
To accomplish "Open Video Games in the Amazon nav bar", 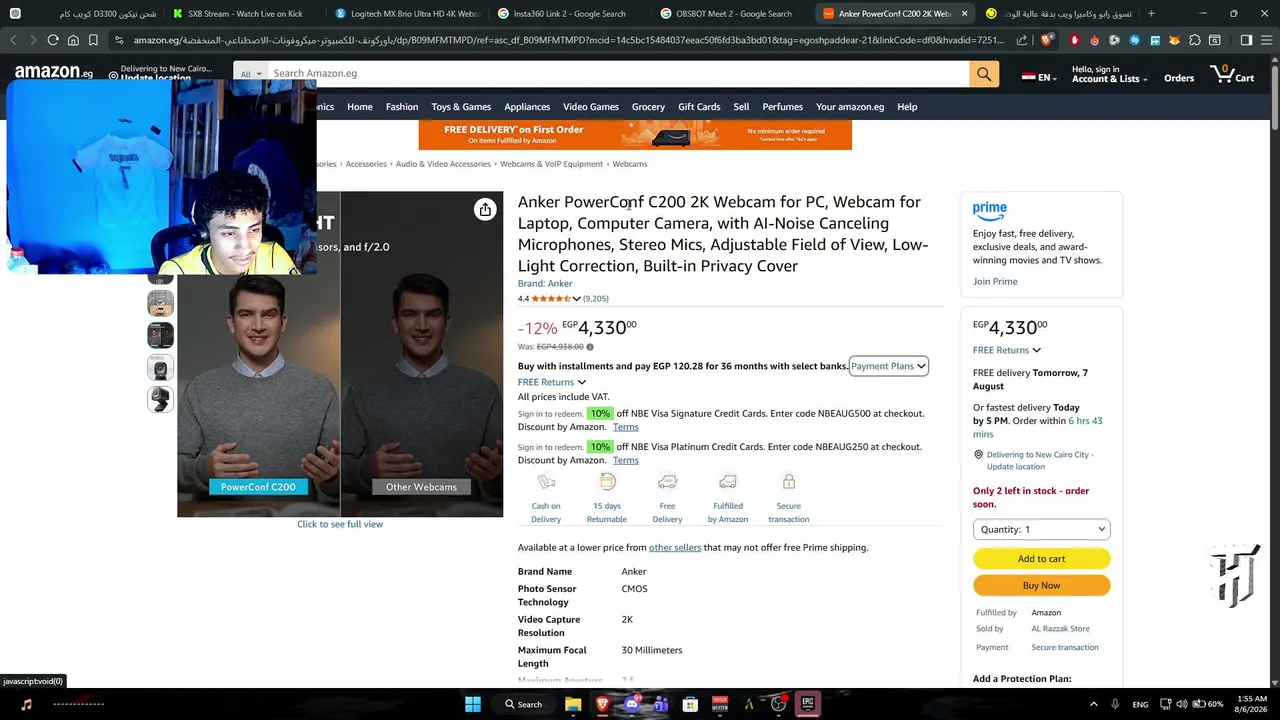I will point(590,107).
